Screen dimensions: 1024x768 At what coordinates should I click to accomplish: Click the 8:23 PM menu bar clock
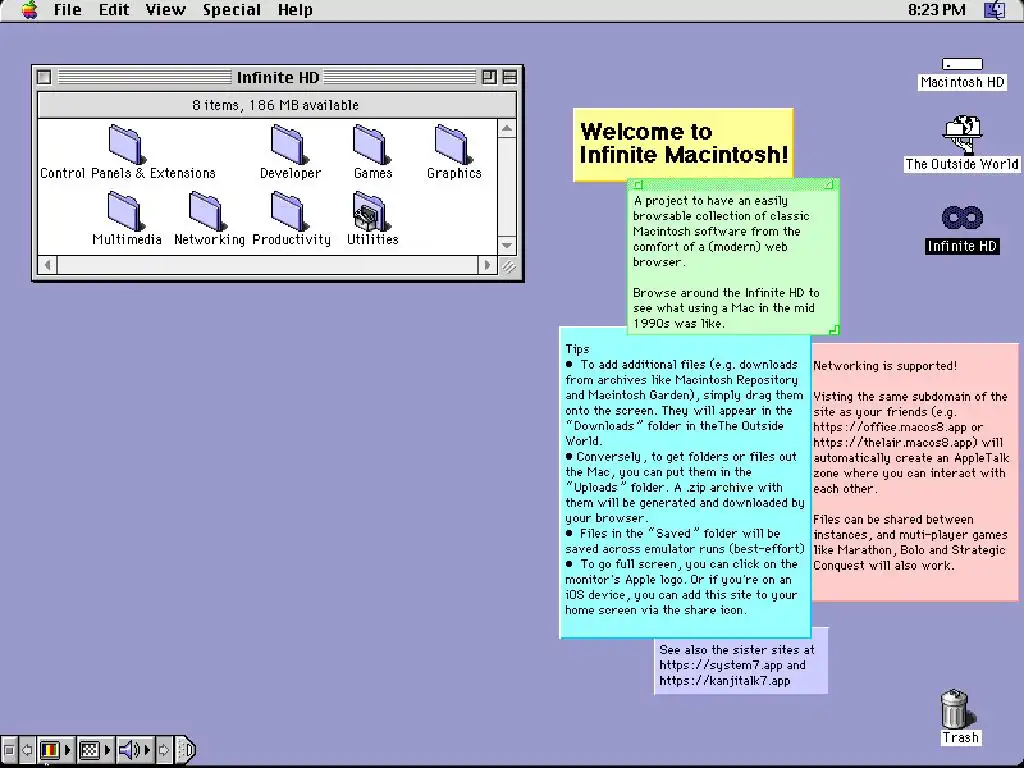[x=936, y=10]
